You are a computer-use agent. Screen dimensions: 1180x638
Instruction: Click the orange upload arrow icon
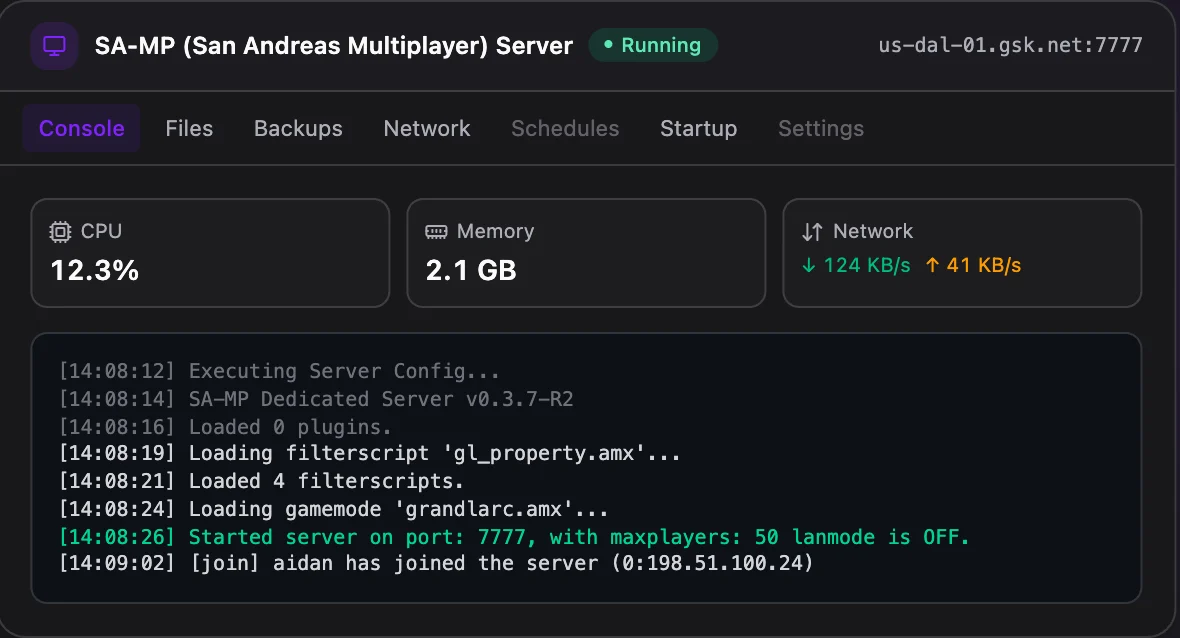point(932,265)
